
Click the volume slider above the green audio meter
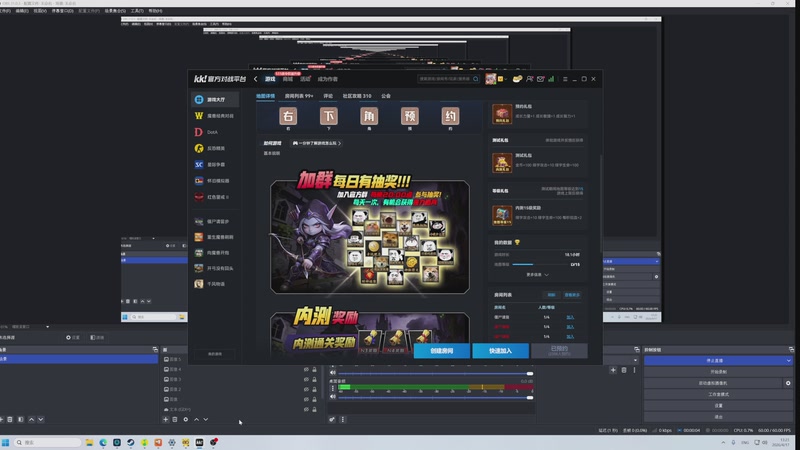(x=436, y=373)
